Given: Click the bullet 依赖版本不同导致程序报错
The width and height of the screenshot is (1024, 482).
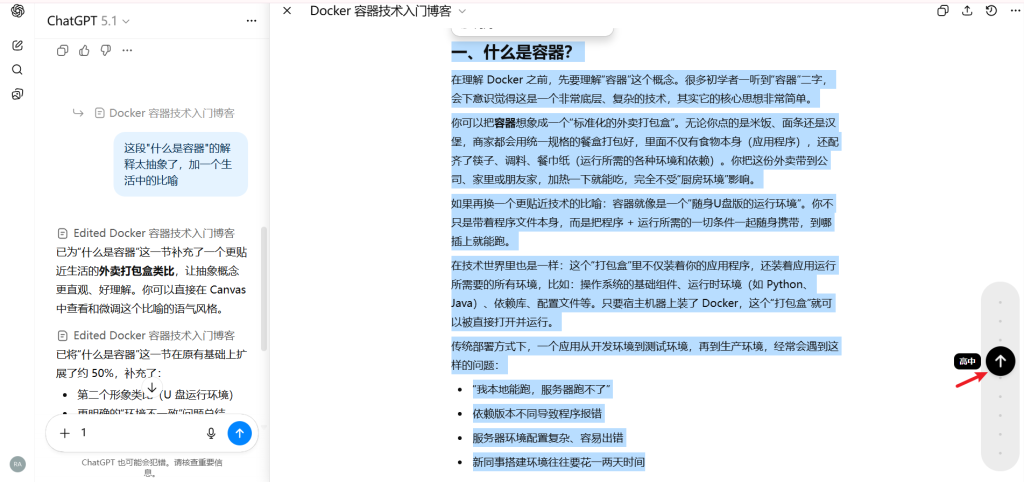Looking at the screenshot, I should [x=537, y=414].
